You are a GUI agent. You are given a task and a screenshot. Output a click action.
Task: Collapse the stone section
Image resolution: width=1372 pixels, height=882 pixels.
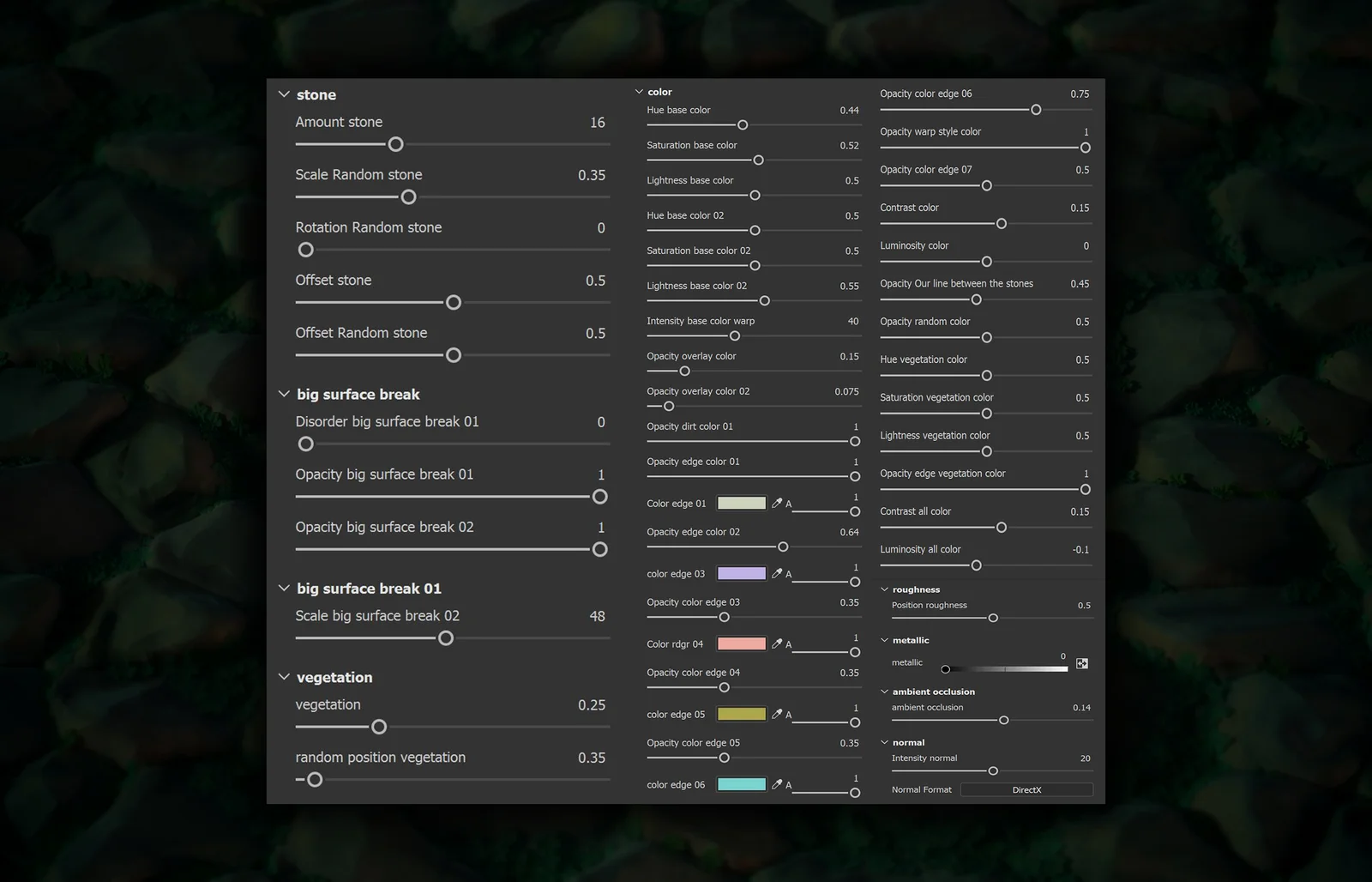tap(284, 94)
